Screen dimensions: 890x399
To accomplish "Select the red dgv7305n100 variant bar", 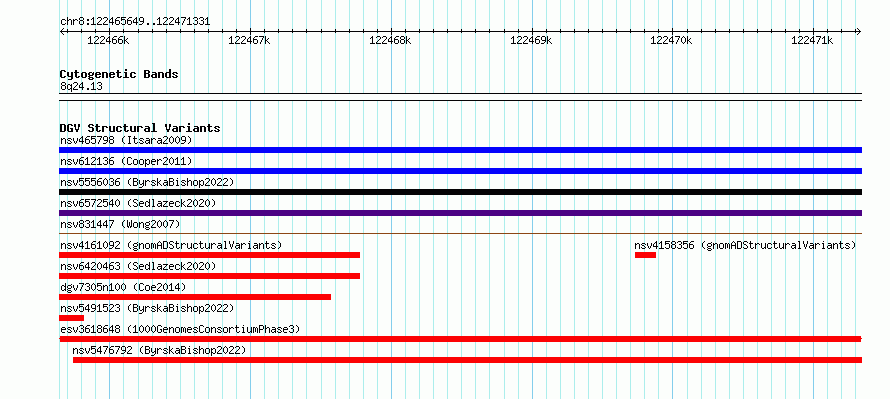I will pos(195,297).
